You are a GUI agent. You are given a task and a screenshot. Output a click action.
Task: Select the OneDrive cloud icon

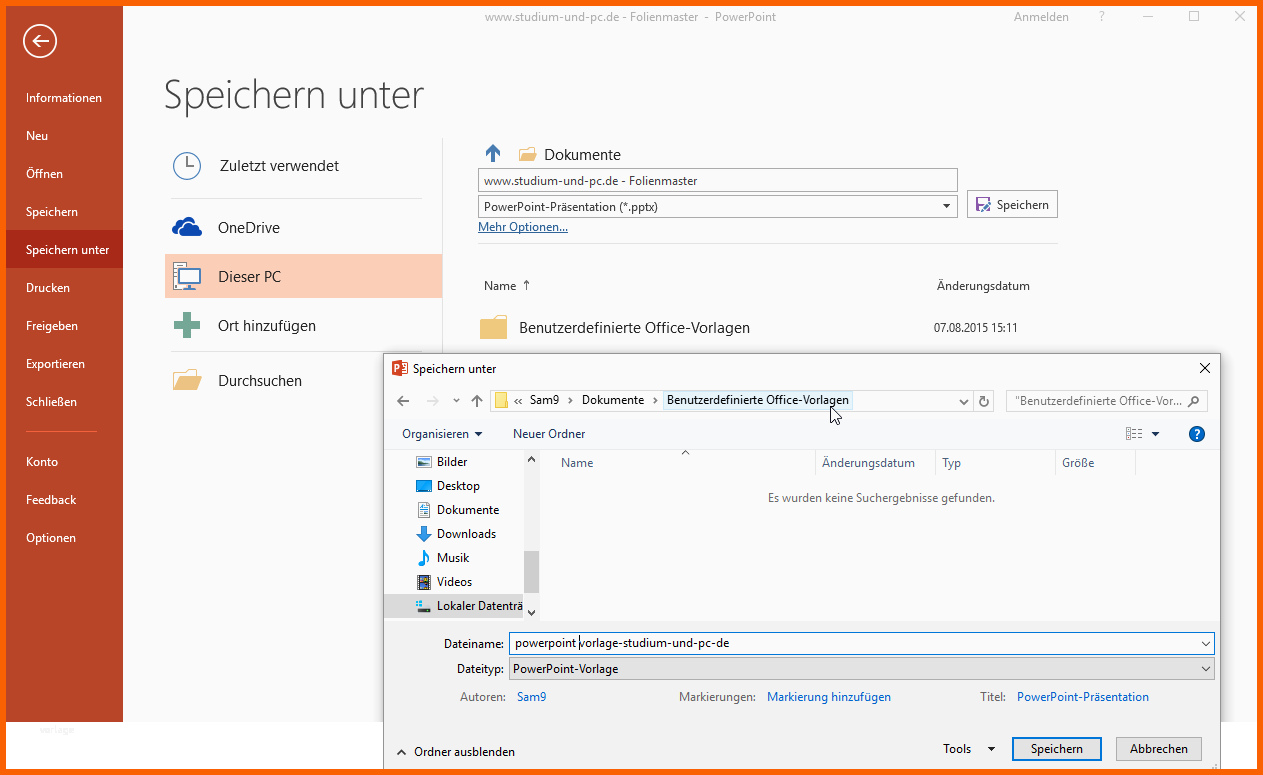tap(187, 227)
